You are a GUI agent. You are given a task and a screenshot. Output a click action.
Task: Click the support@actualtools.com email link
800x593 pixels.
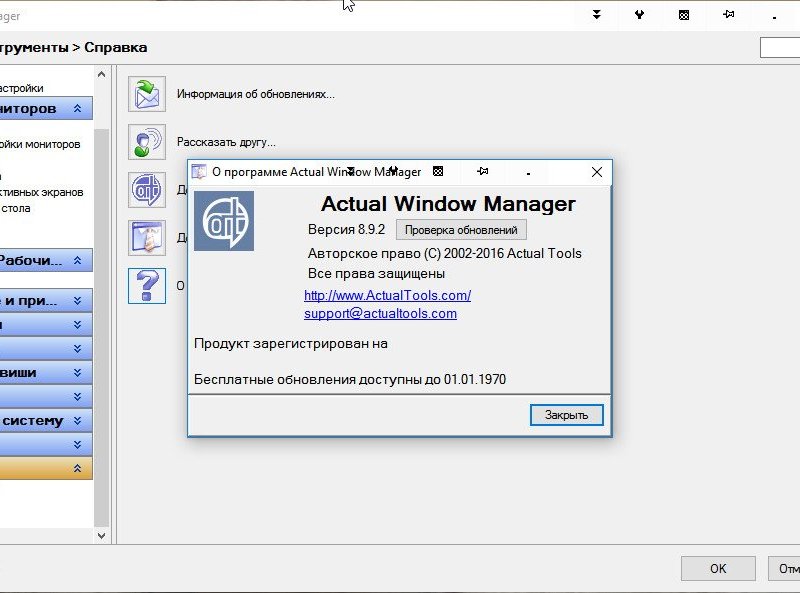[x=380, y=313]
